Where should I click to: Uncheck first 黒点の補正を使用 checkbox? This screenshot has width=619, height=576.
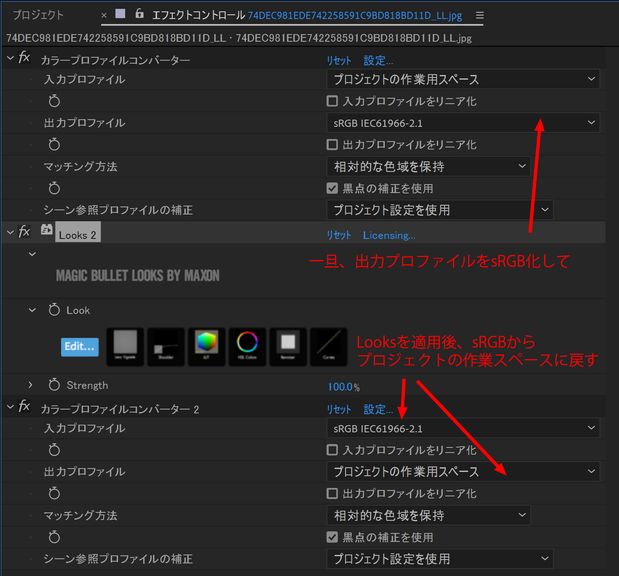point(332,188)
